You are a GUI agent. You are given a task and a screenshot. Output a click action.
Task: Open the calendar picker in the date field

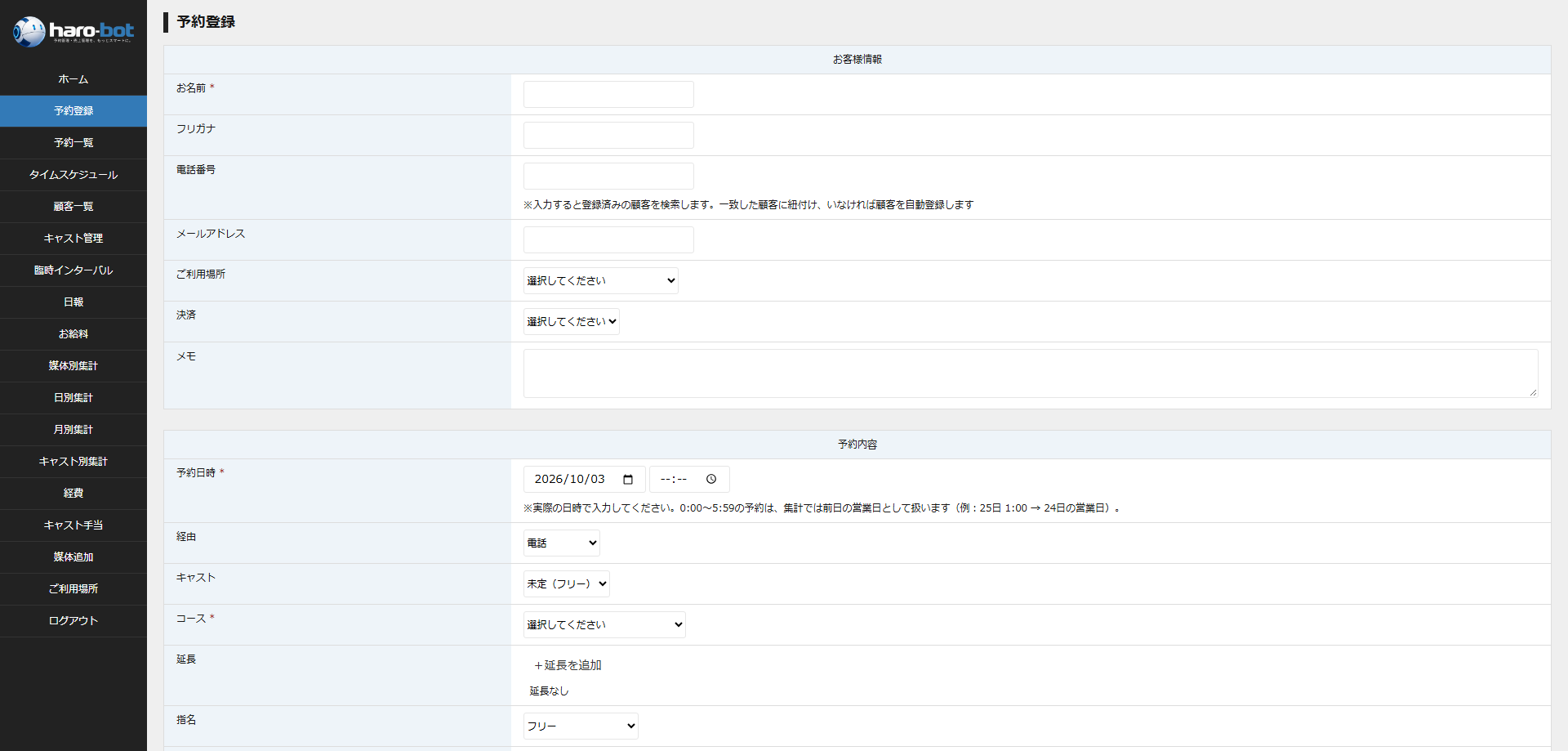(628, 480)
